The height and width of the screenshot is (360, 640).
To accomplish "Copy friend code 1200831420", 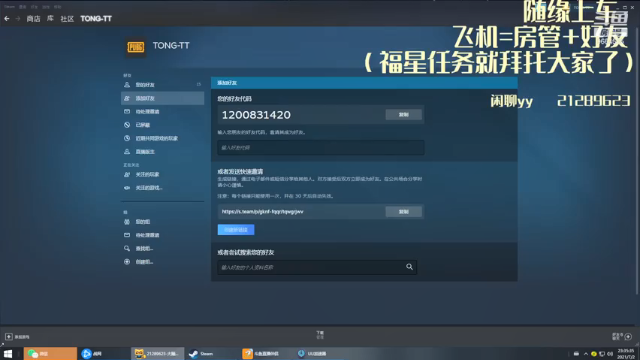I will 403,115.
